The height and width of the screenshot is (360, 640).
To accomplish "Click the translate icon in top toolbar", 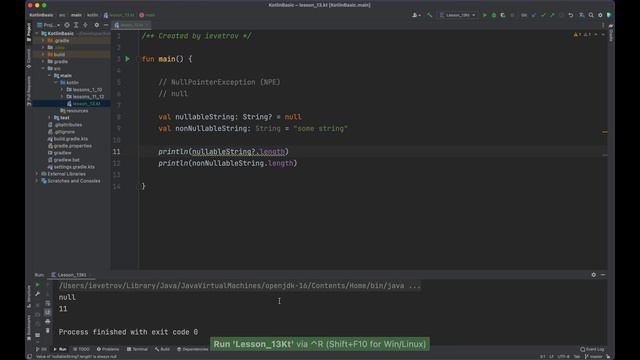I will click(581, 15).
